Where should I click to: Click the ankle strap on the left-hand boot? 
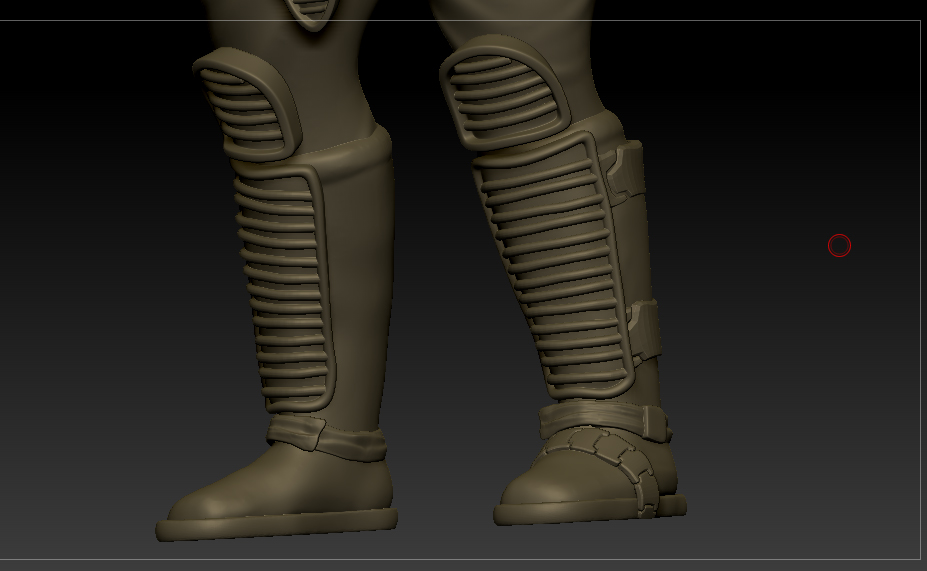(x=326, y=439)
